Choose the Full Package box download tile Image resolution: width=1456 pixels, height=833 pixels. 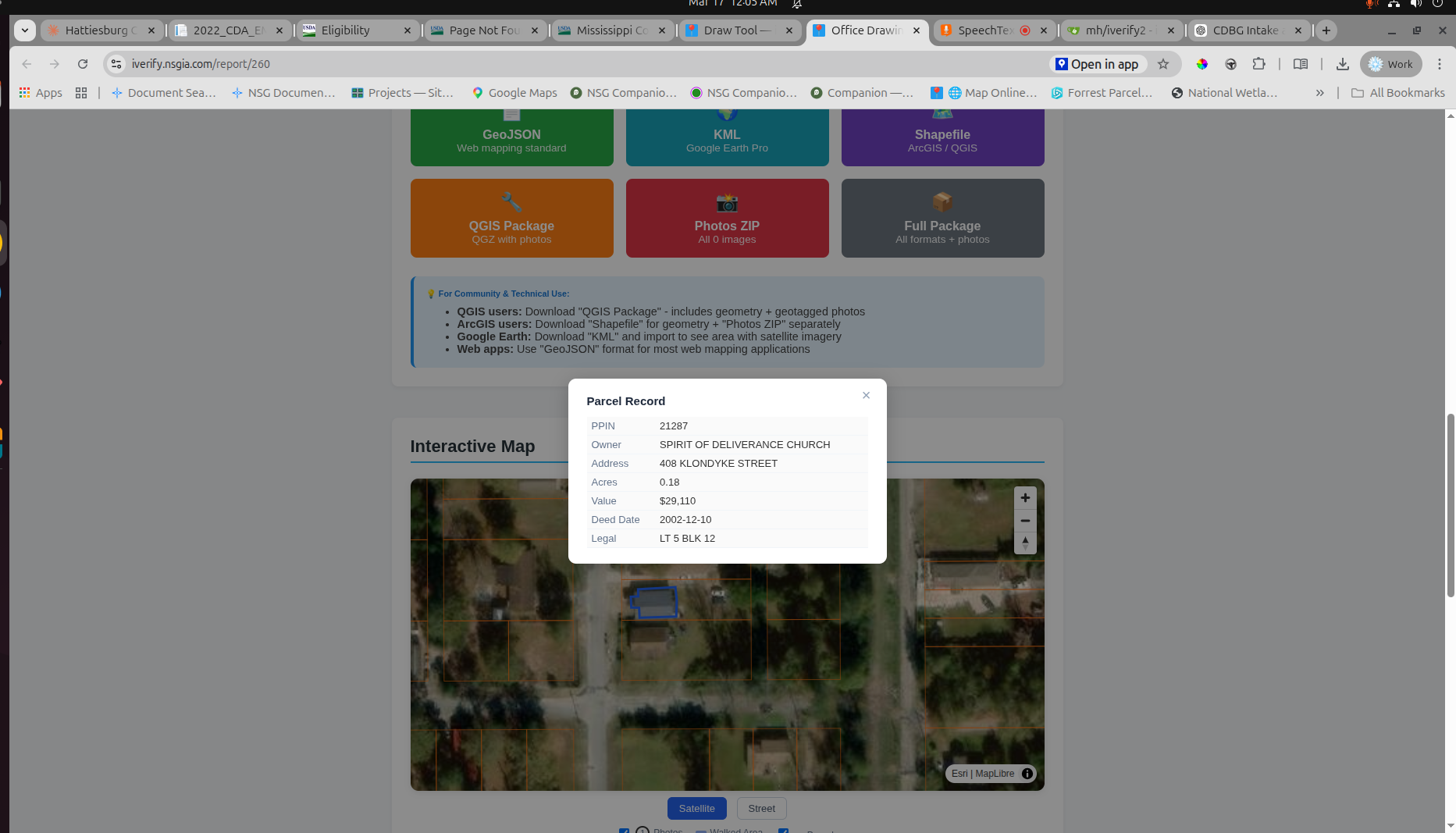[x=942, y=218]
